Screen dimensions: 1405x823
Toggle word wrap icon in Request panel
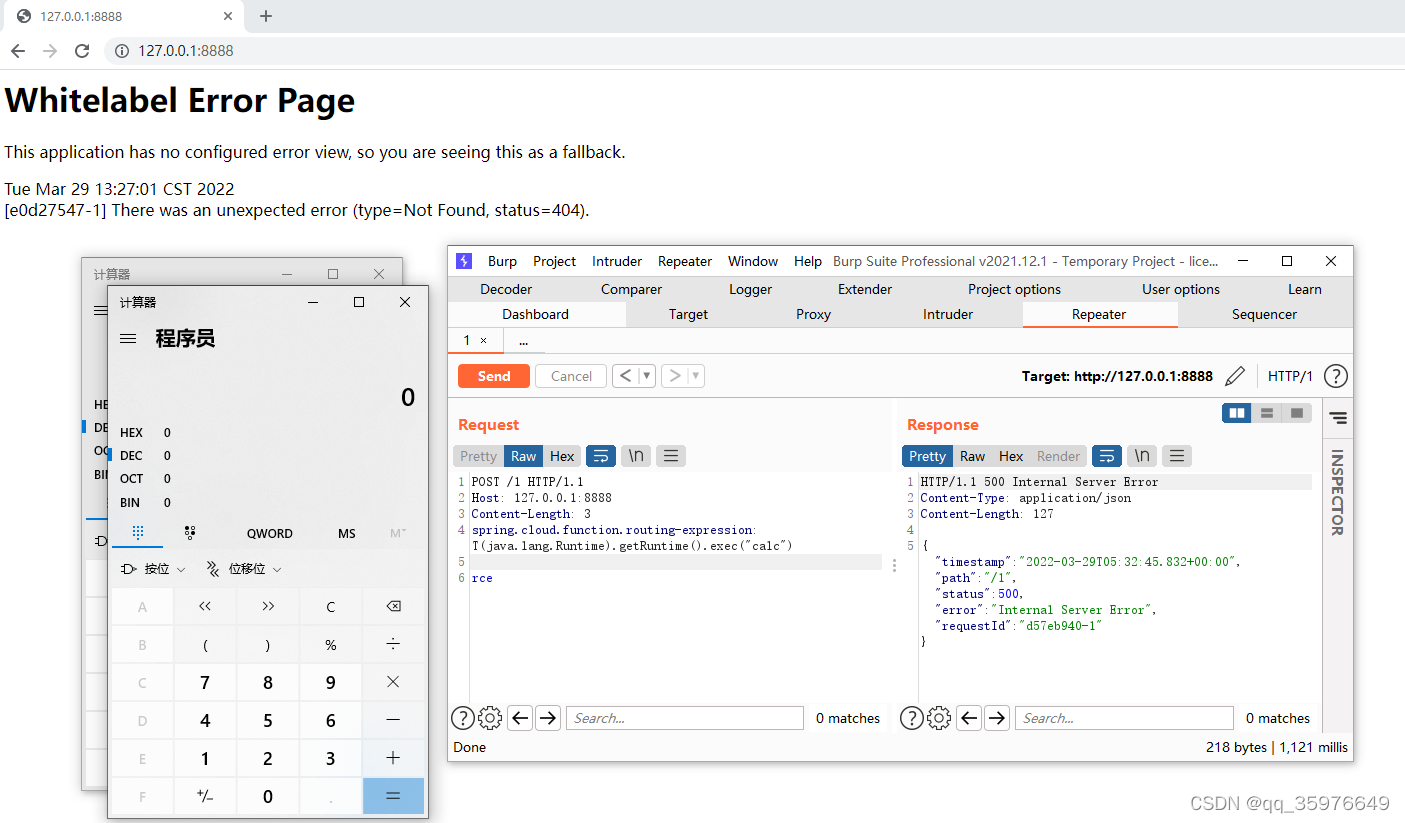pos(601,456)
